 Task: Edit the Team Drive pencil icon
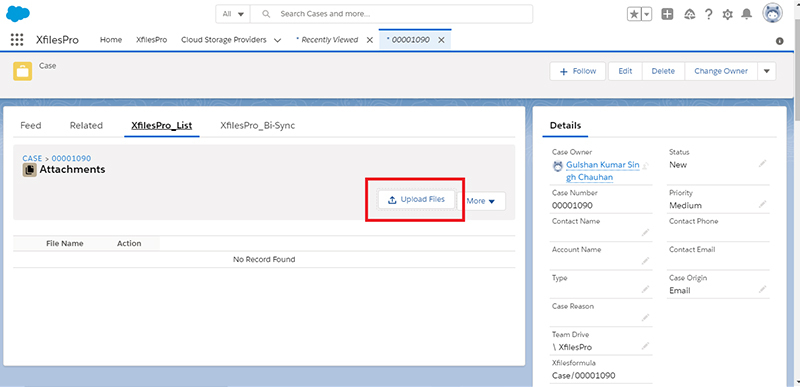coord(645,346)
